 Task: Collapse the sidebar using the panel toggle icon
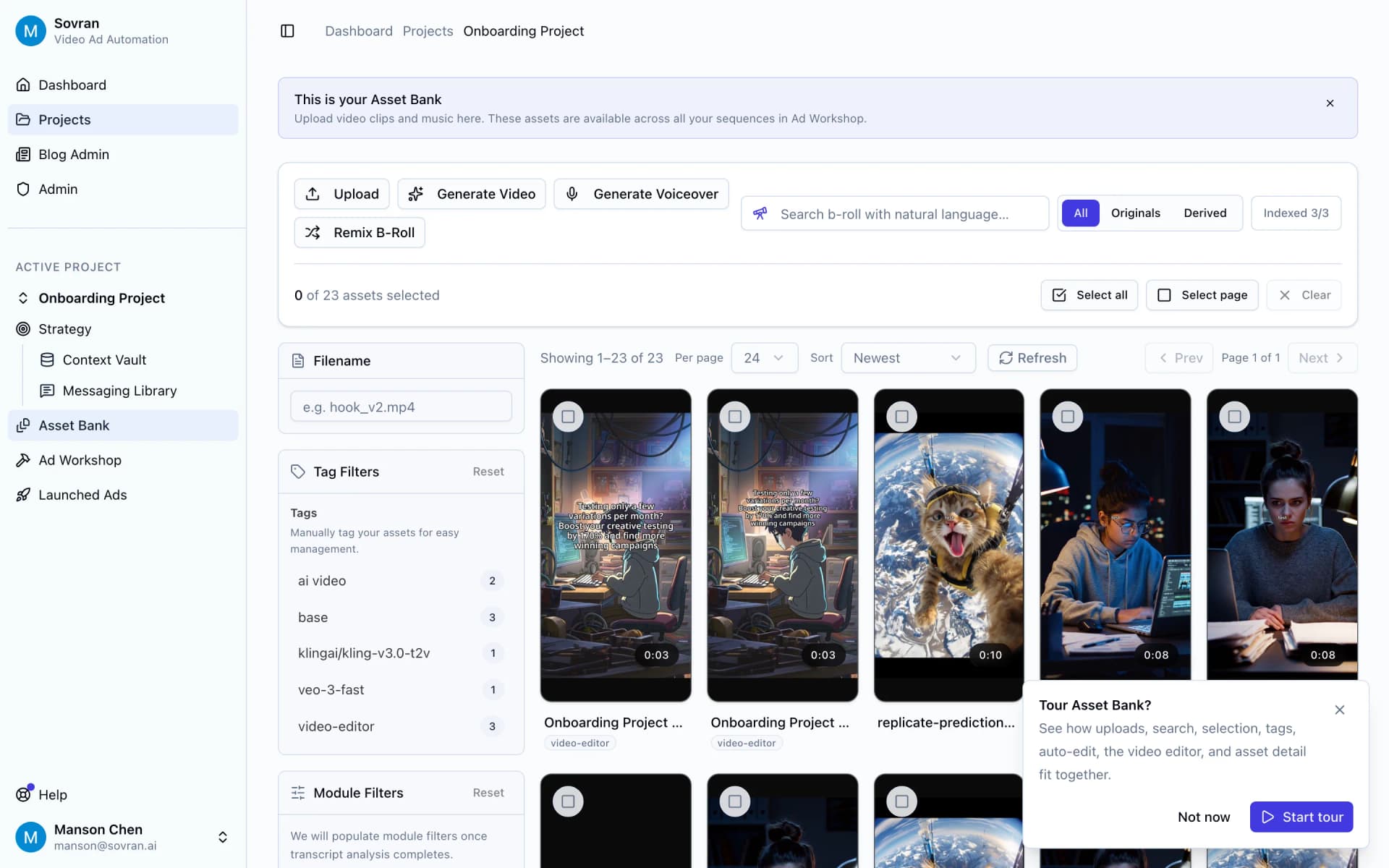[287, 30]
